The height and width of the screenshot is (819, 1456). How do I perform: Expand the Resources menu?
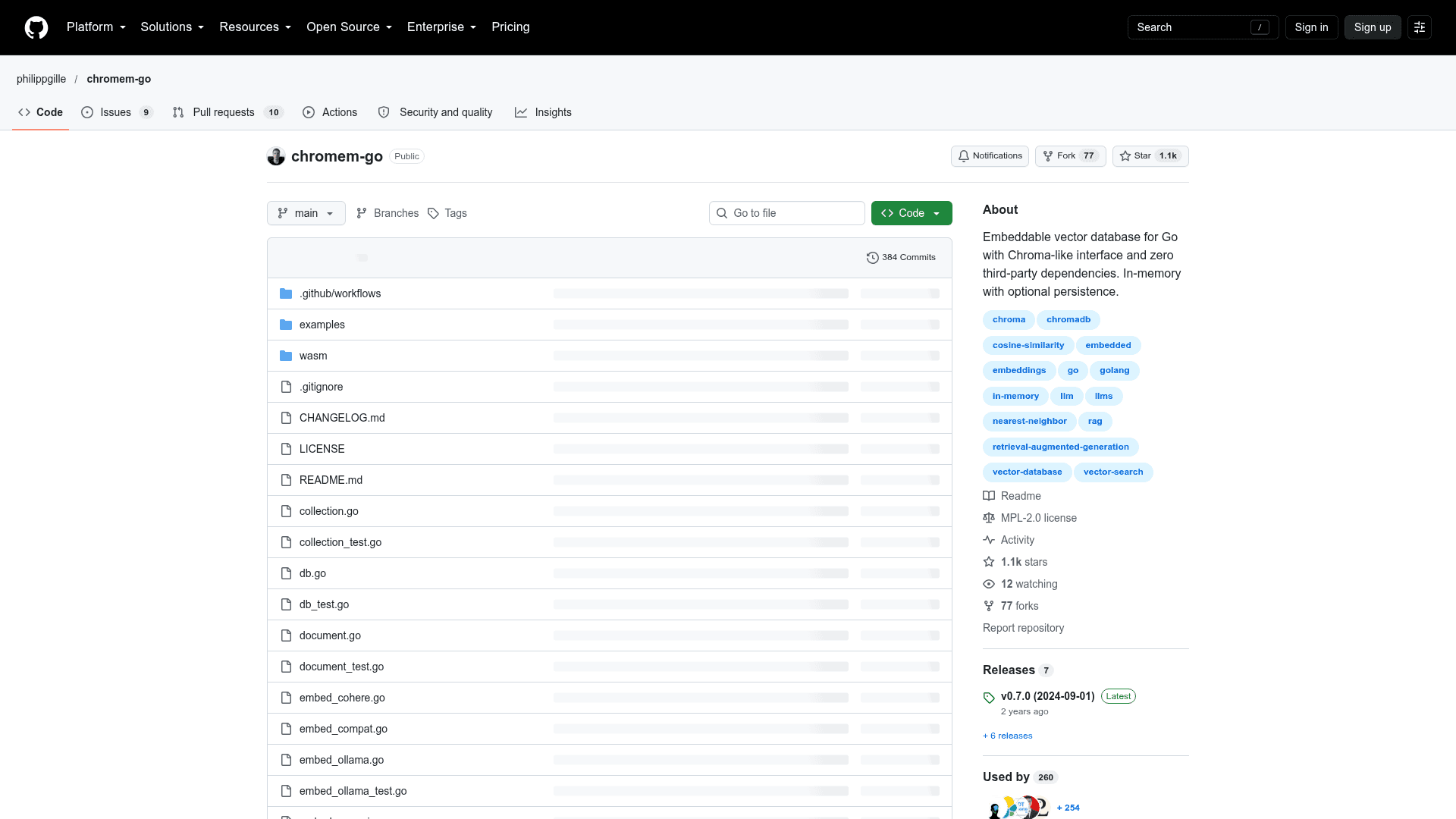click(x=256, y=27)
